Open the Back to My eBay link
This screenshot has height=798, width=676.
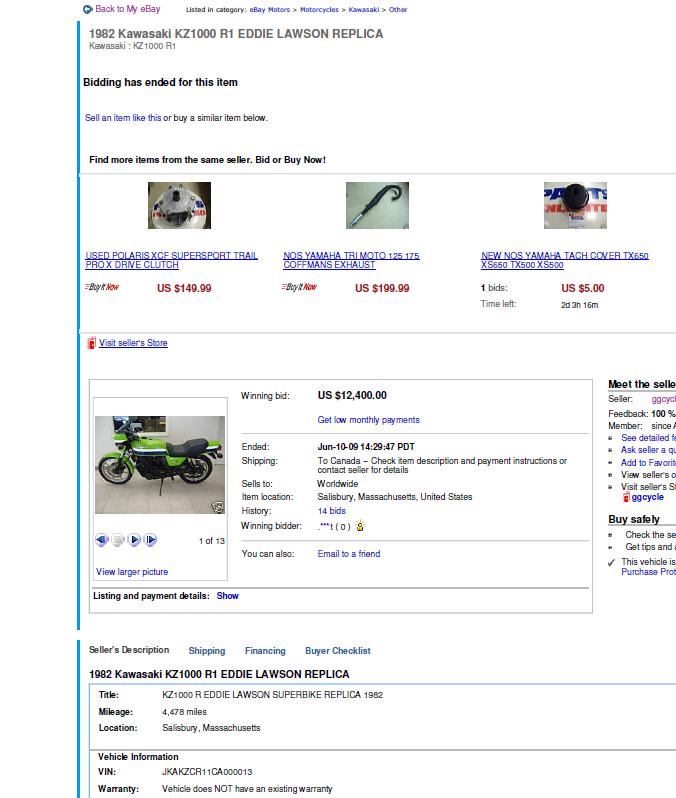[128, 9]
